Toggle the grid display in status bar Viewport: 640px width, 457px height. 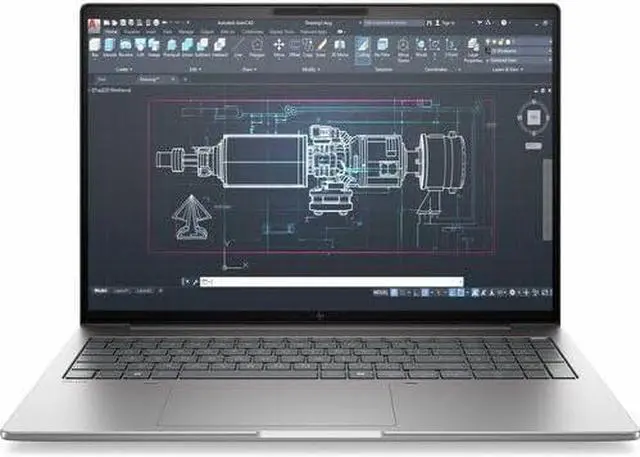pyautogui.click(x=396, y=291)
